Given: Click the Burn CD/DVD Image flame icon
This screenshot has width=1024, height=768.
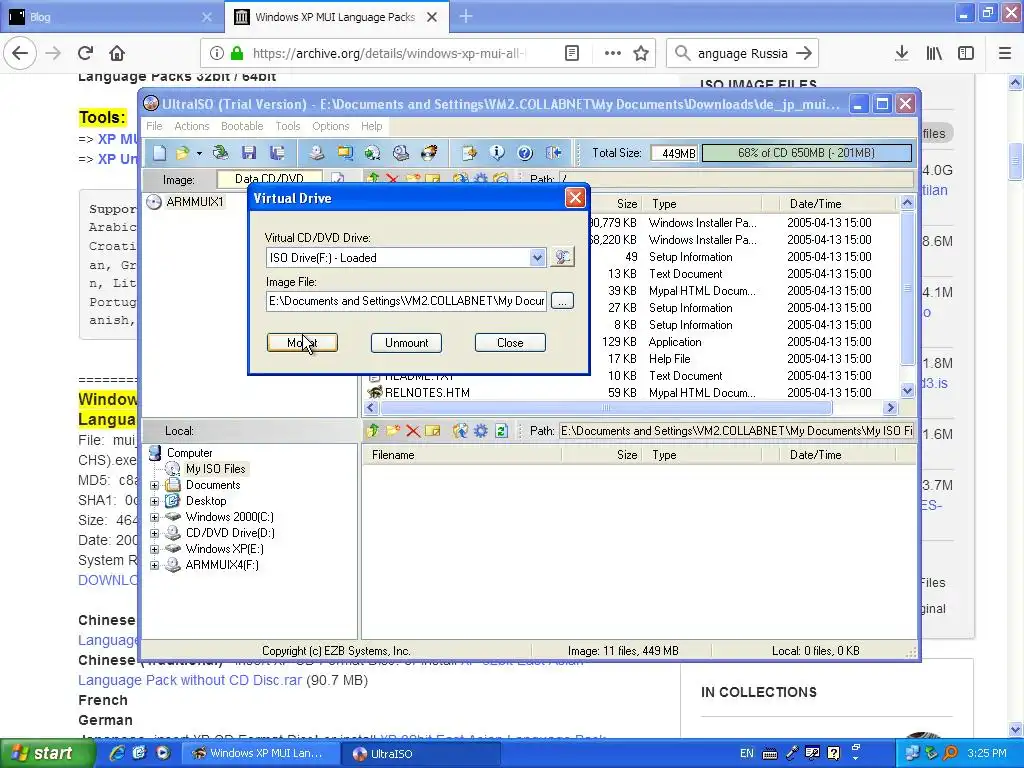Looking at the screenshot, I should [x=429, y=153].
